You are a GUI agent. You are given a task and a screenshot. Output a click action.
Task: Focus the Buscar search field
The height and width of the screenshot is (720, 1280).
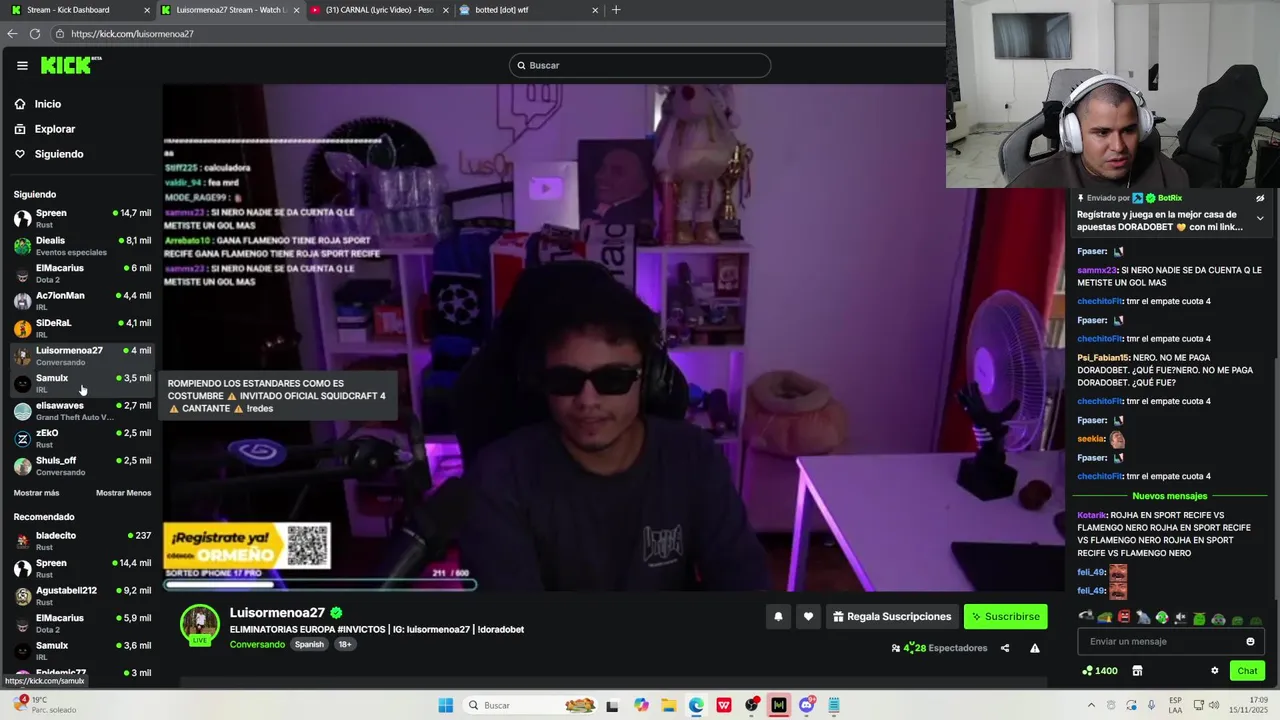click(x=640, y=65)
